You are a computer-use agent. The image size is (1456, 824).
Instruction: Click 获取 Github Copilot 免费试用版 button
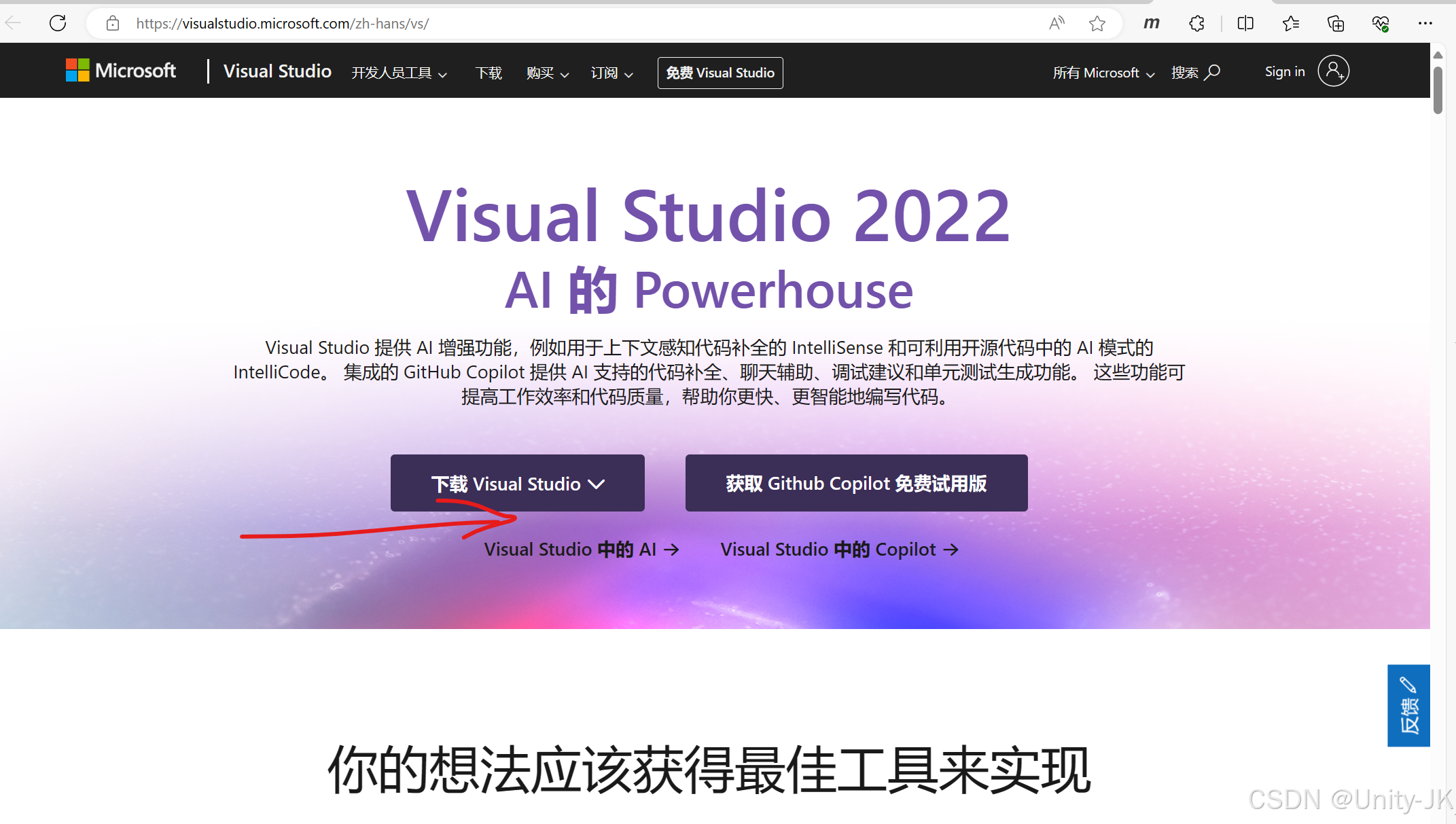[x=856, y=483]
